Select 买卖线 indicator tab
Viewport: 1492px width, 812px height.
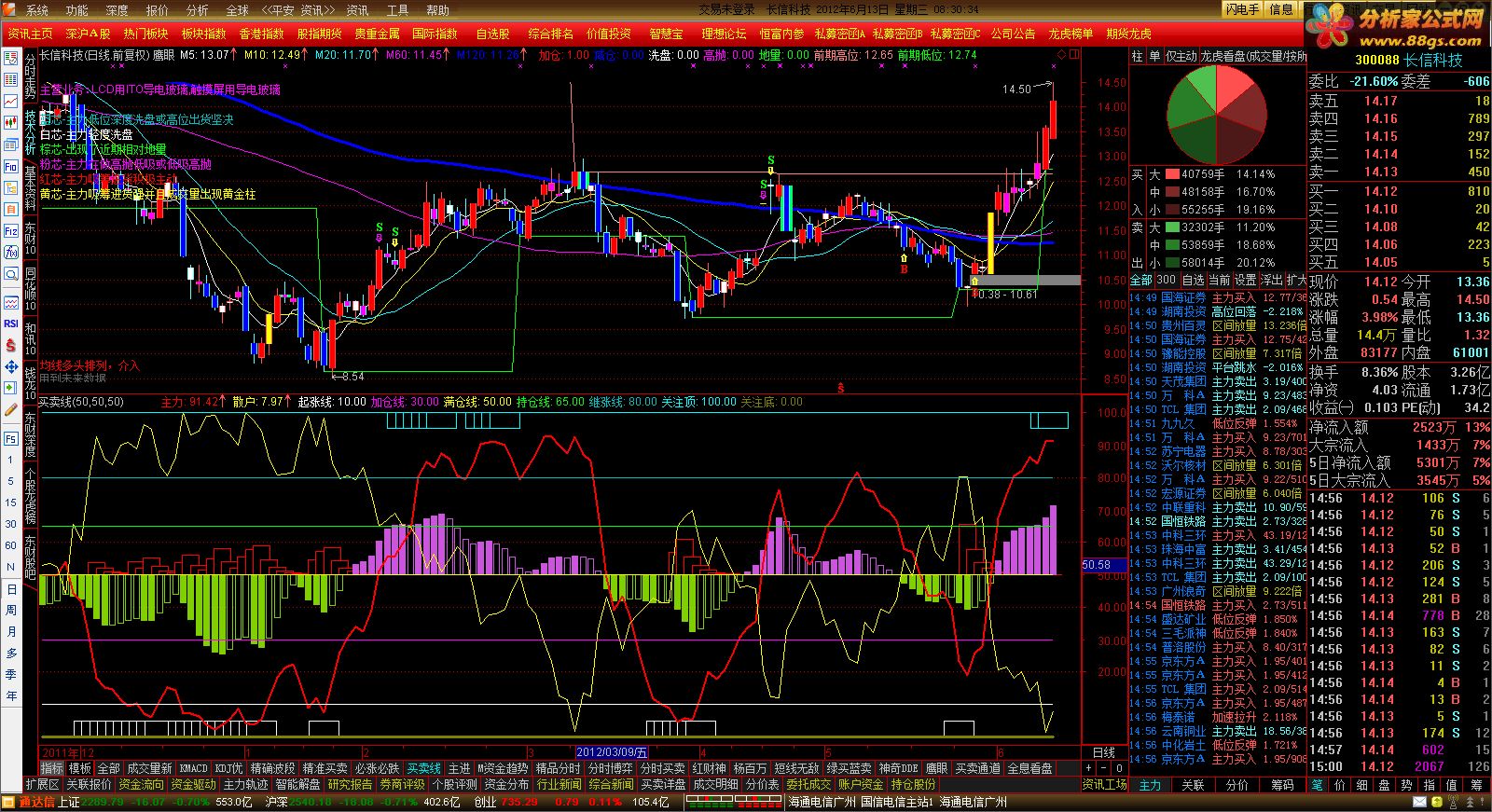coord(423,768)
